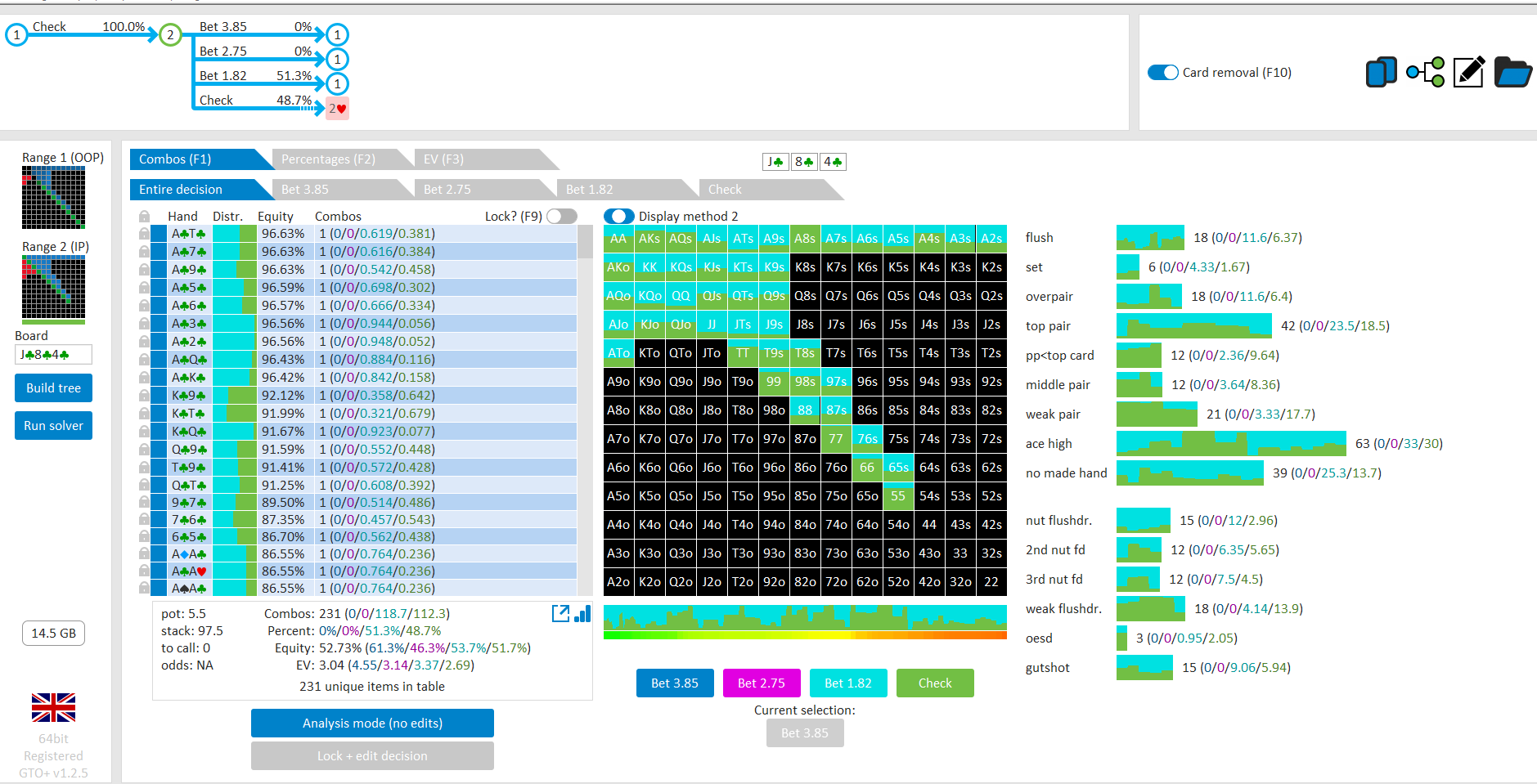Select the 76s cell in range matrix
Screen dimensions: 1537x784
[867, 439]
